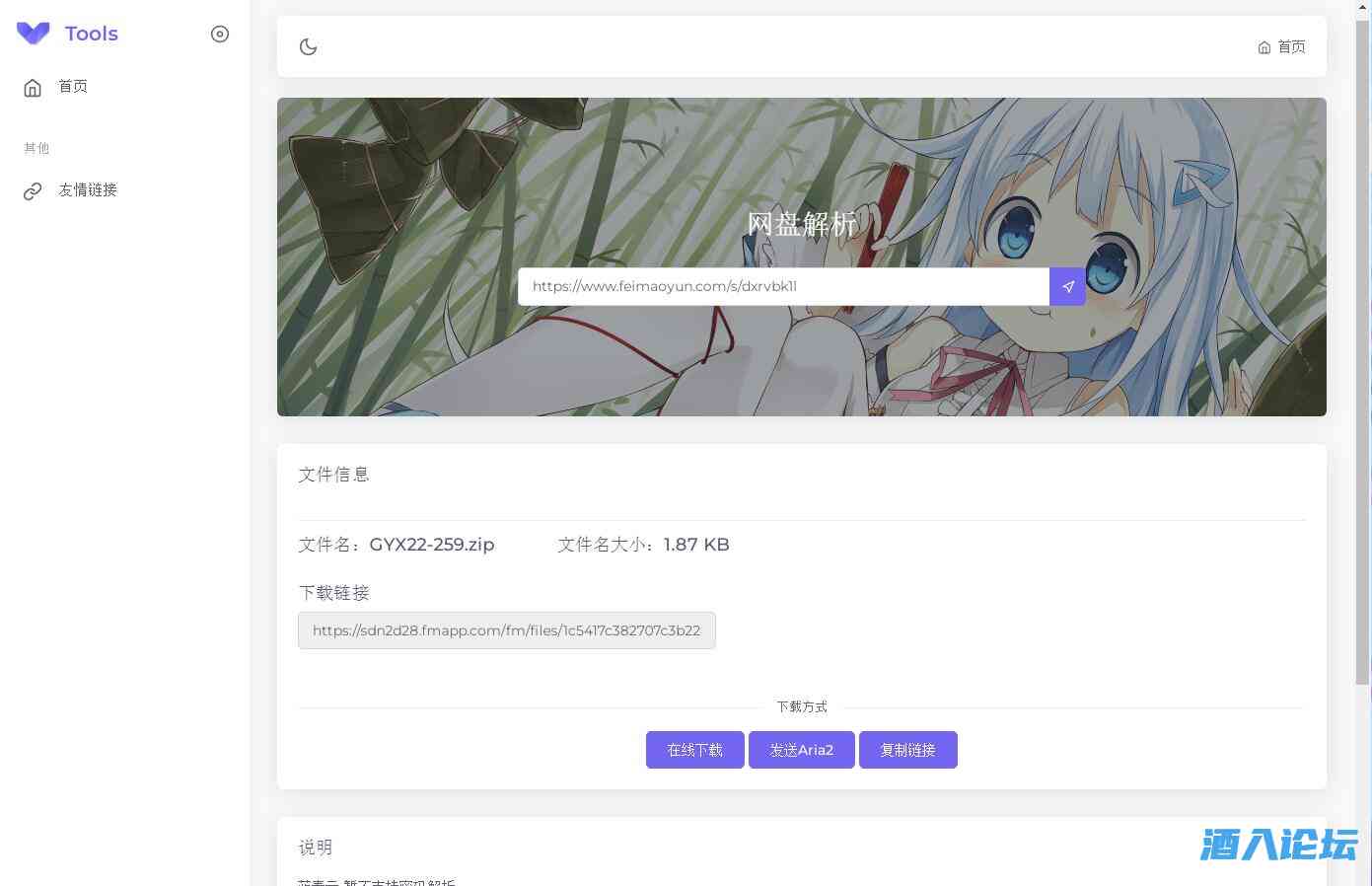The width and height of the screenshot is (1372, 886).
Task: Click the purple Tools logo icon
Action: click(x=33, y=34)
